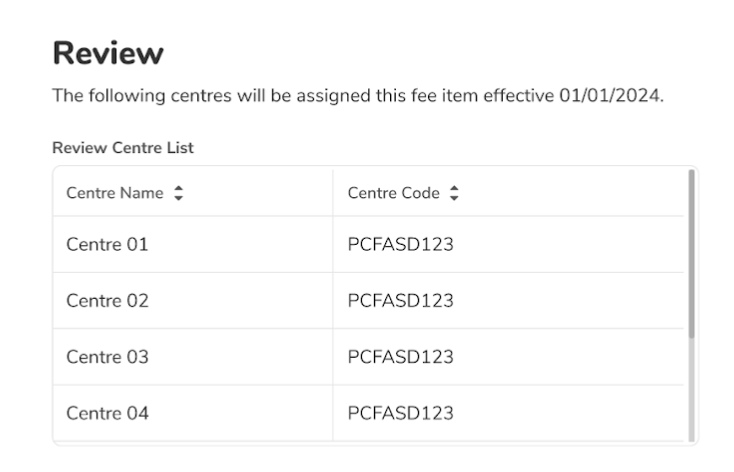Viewport: 734px width, 472px height.
Task: Click the Centre 01 name cell
Action: click(x=107, y=244)
